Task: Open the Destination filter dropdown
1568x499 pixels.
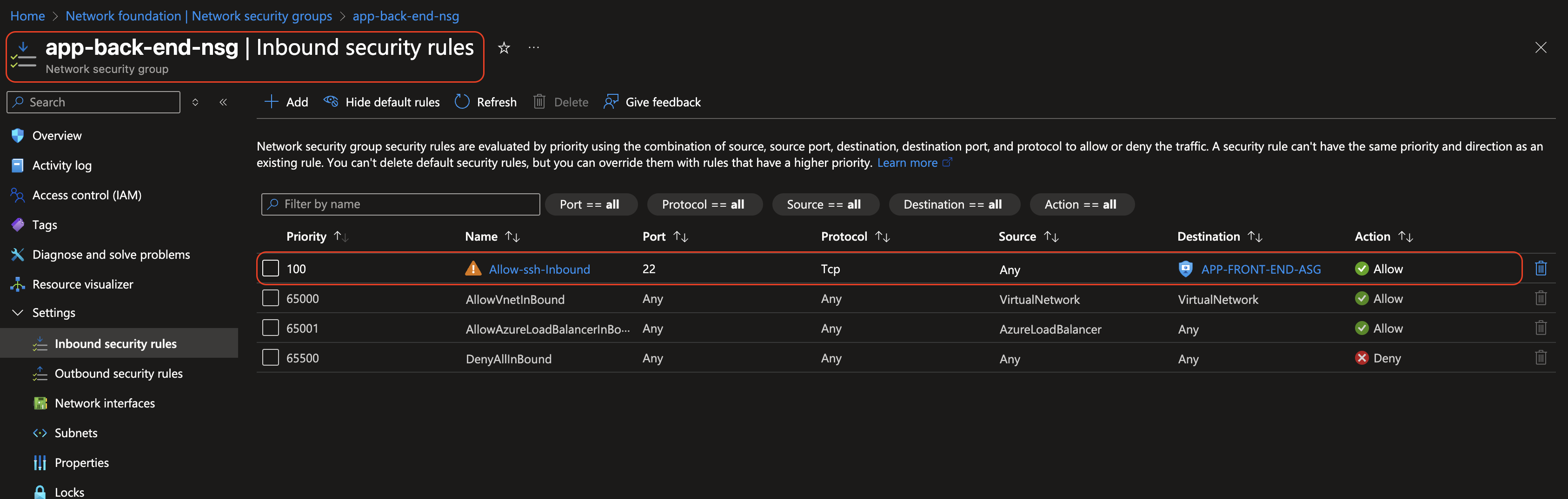Action: (x=954, y=204)
